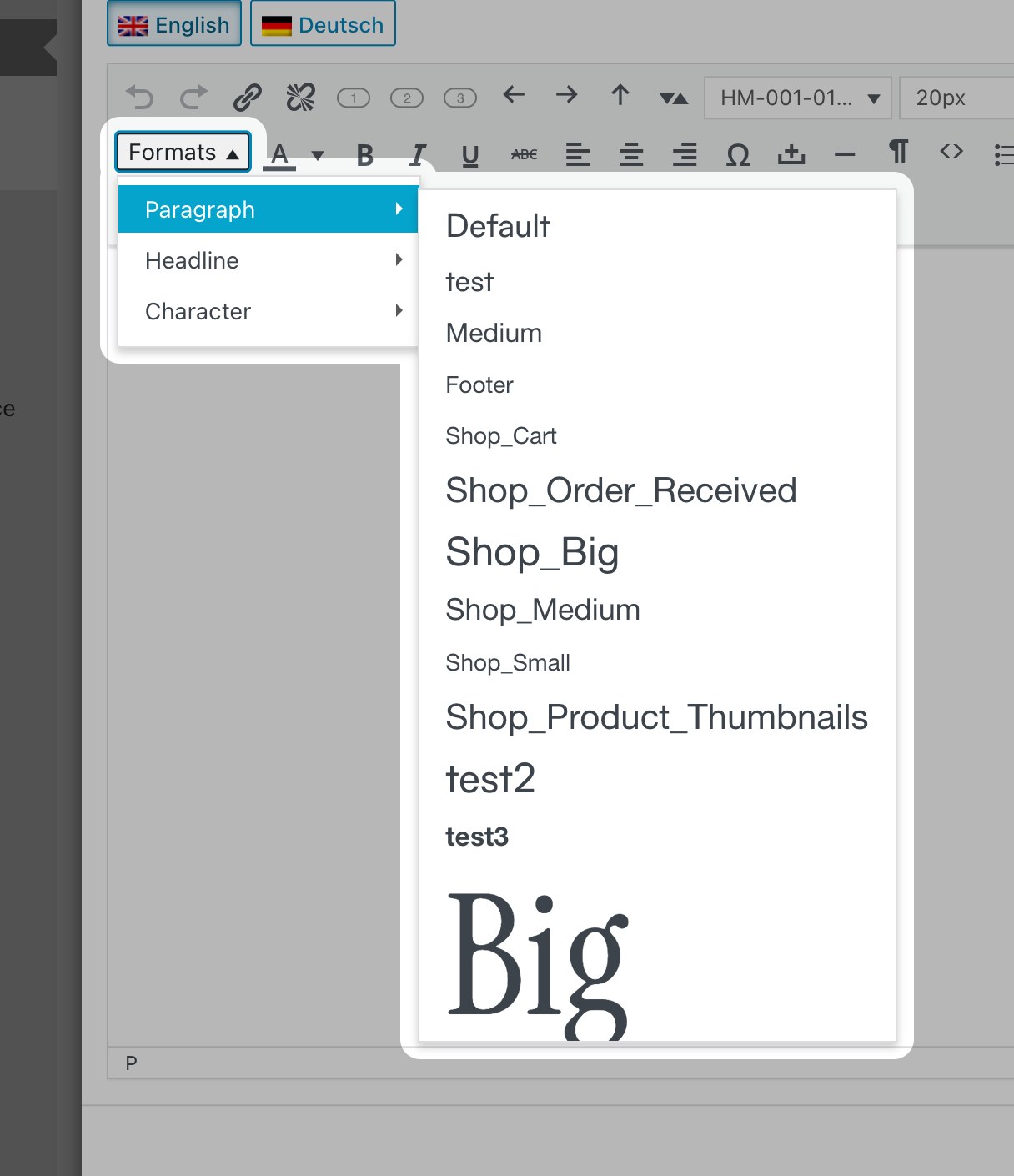Click the pill button numbered 3
This screenshot has width=1014, height=1176.
coord(460,98)
